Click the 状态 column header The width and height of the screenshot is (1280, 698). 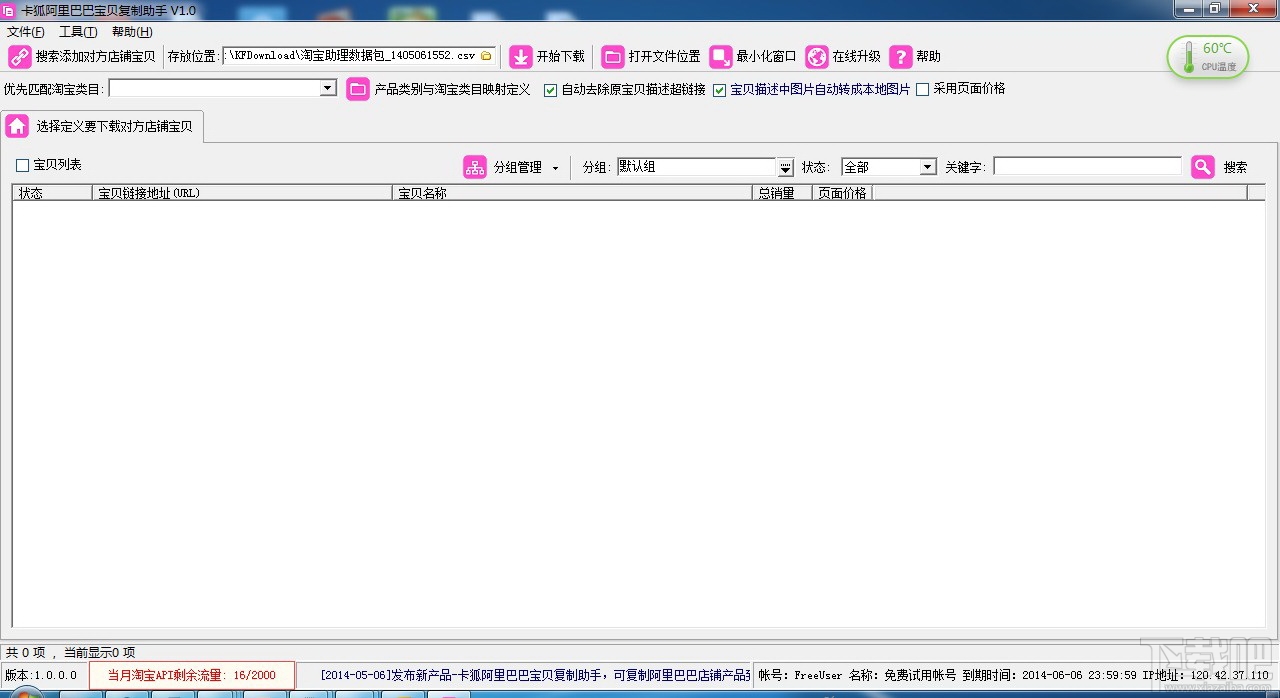(53, 193)
